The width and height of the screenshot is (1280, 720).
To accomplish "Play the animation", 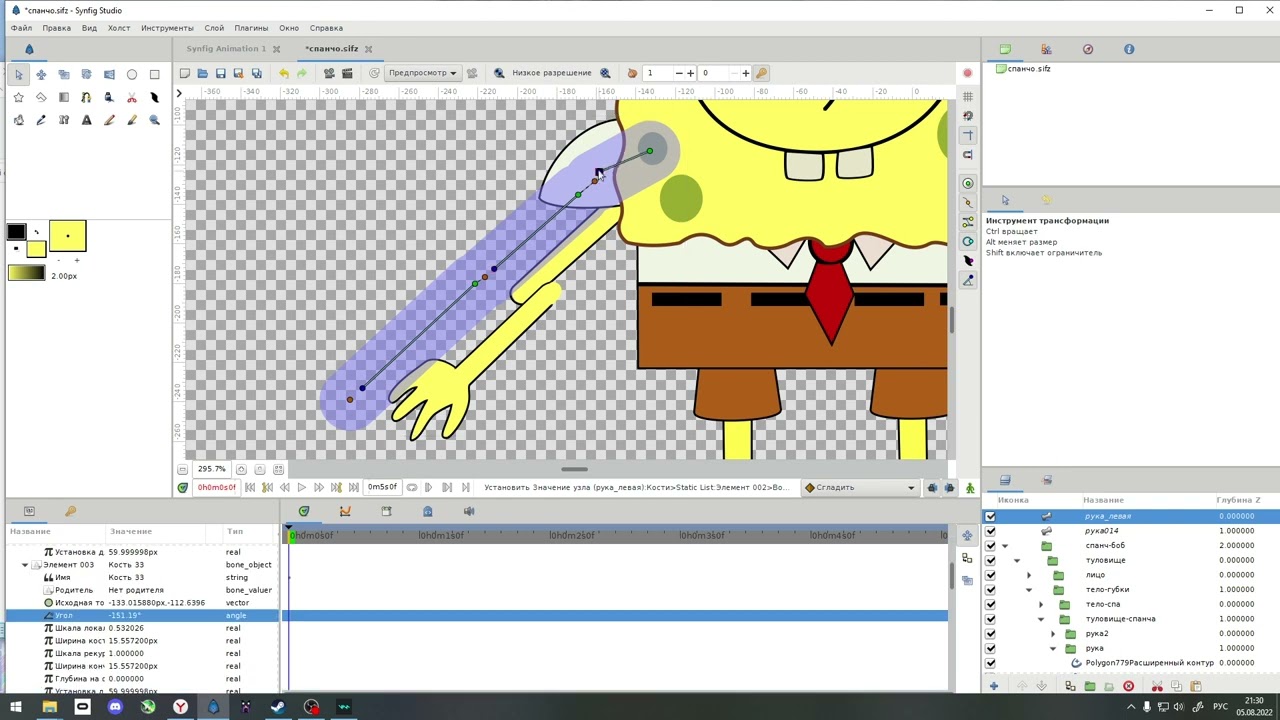I will (x=301, y=488).
